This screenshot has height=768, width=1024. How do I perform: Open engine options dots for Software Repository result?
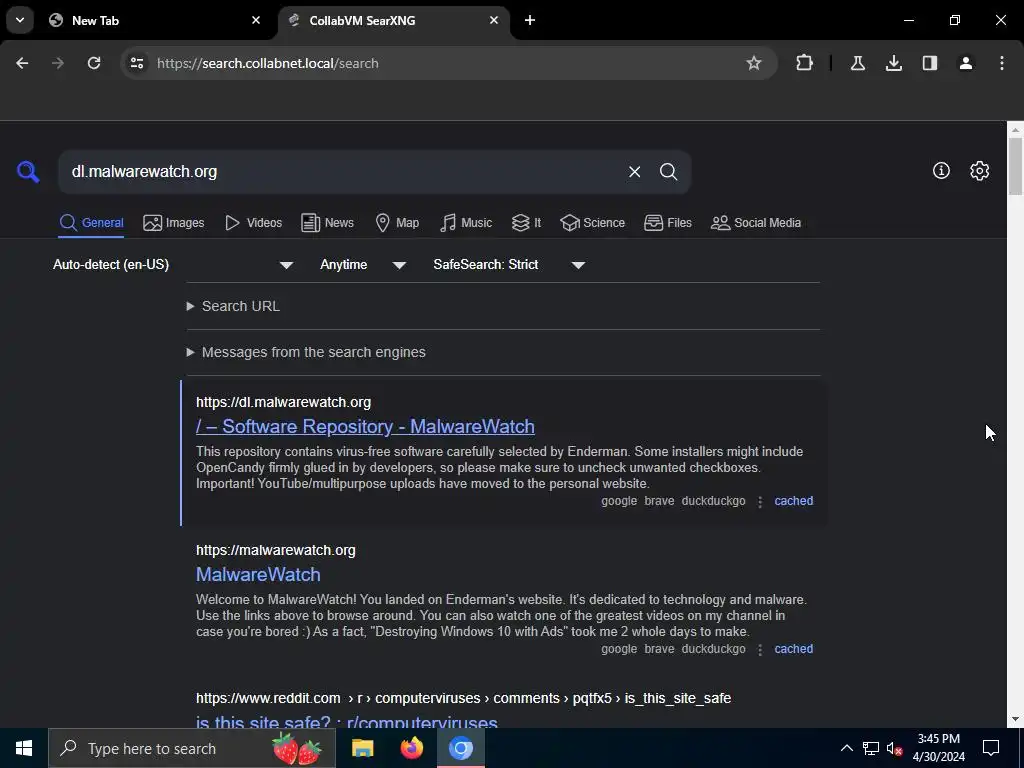coord(760,502)
